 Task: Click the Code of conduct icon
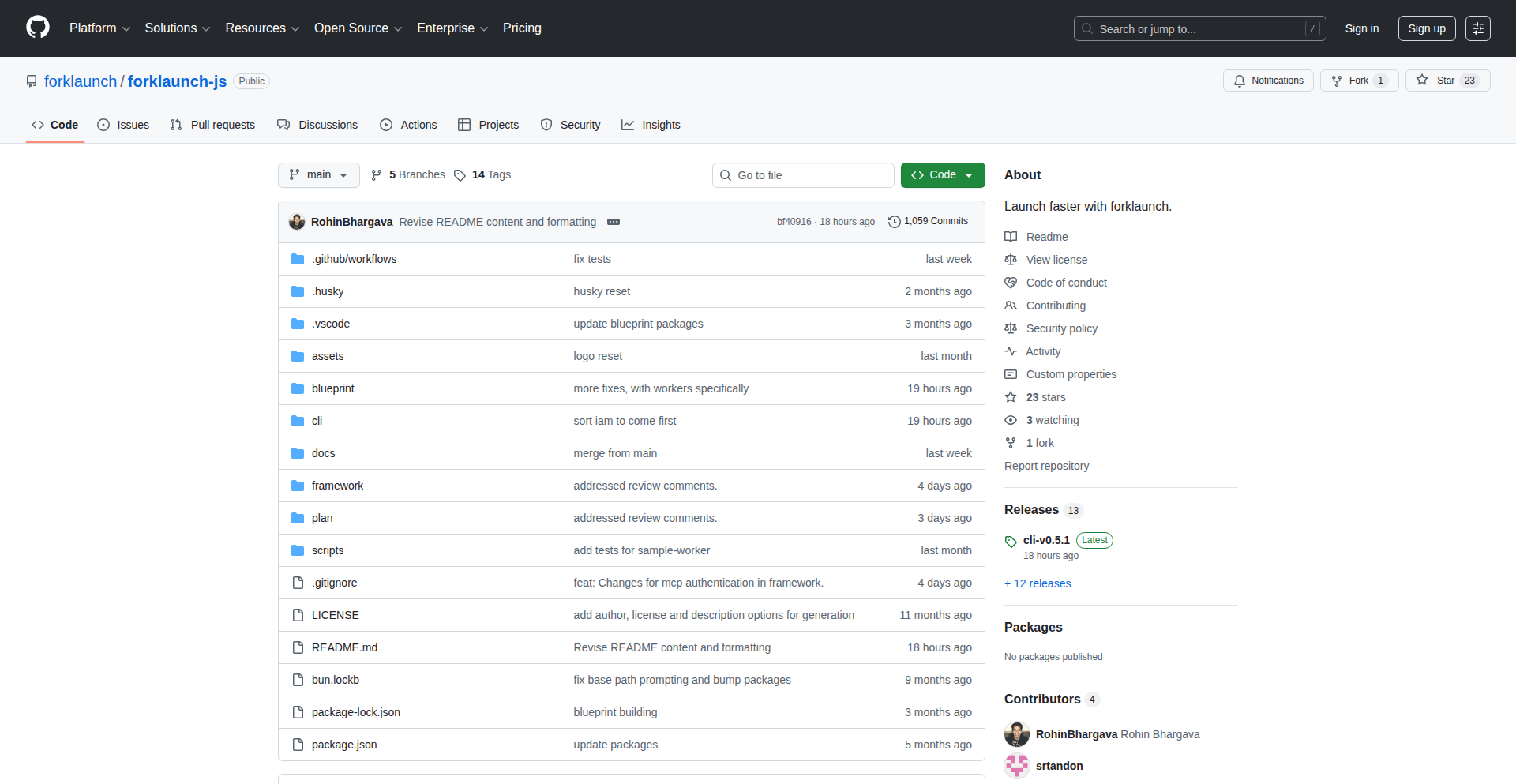[x=1011, y=282]
